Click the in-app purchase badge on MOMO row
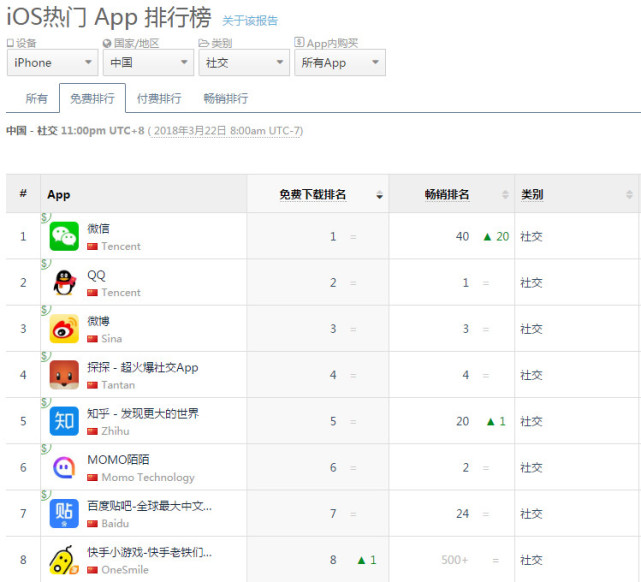 point(45,448)
